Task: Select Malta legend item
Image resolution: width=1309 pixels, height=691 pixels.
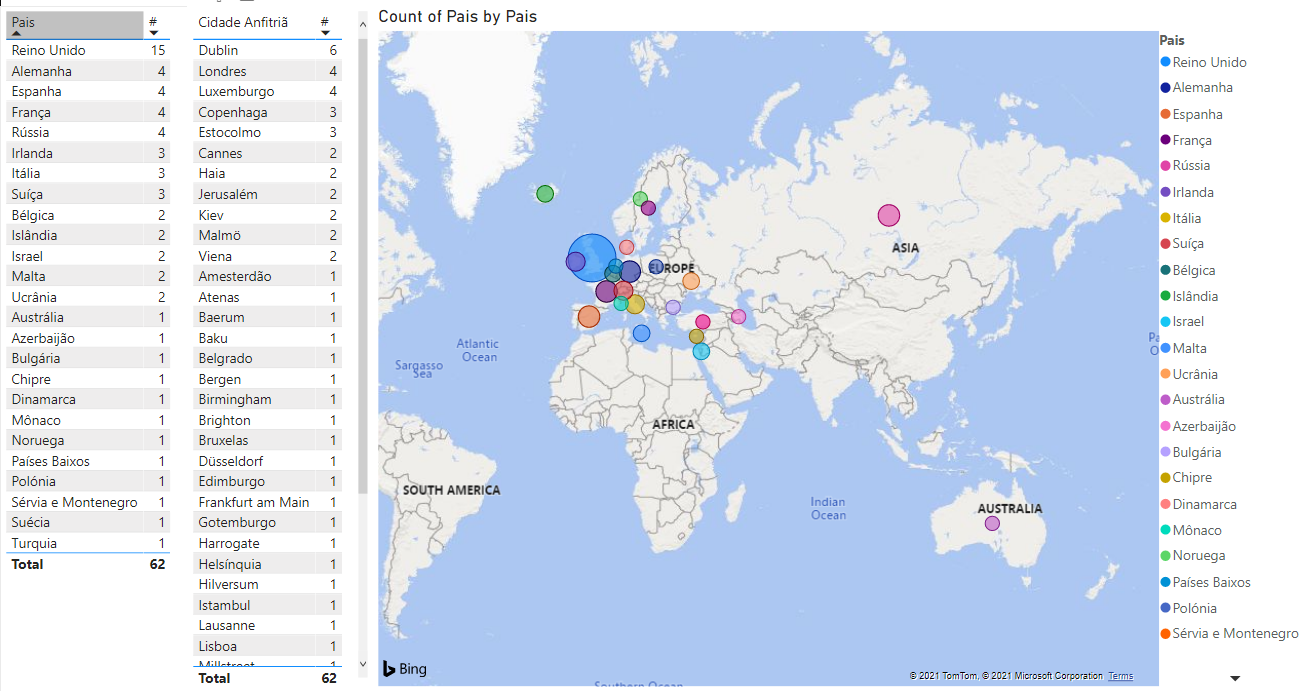Action: point(1184,348)
